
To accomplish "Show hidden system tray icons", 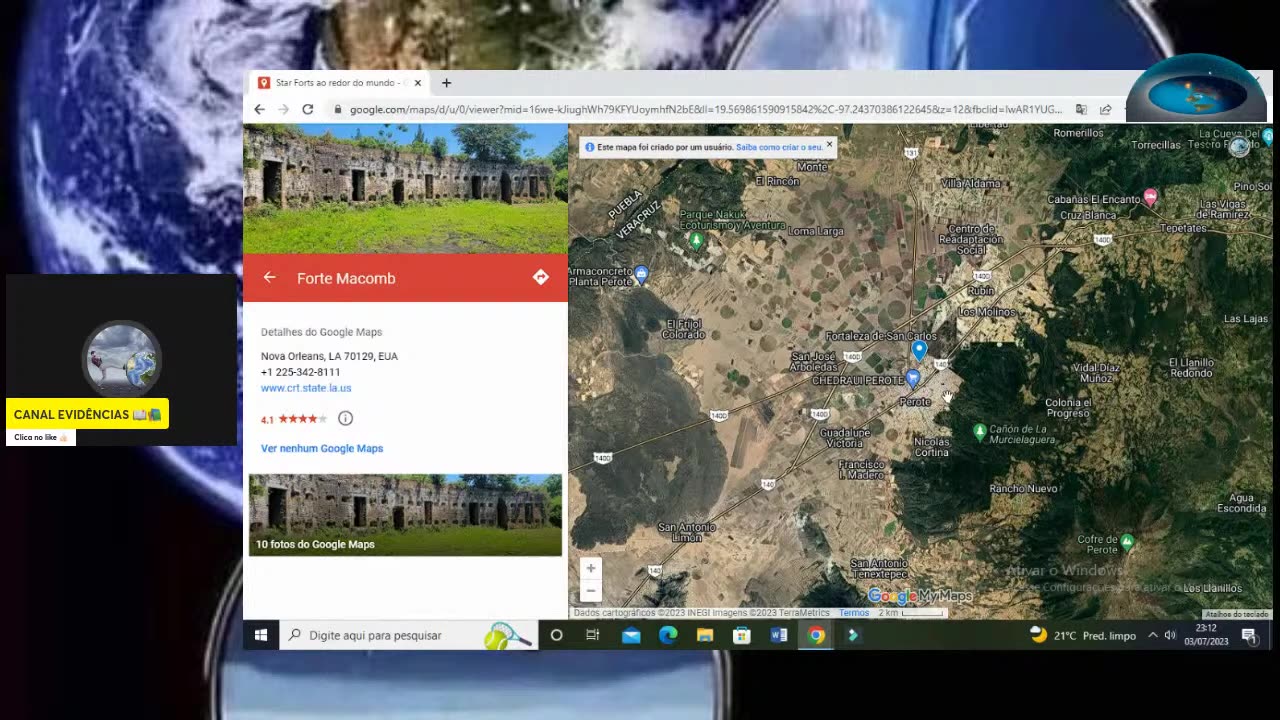I will [1152, 635].
